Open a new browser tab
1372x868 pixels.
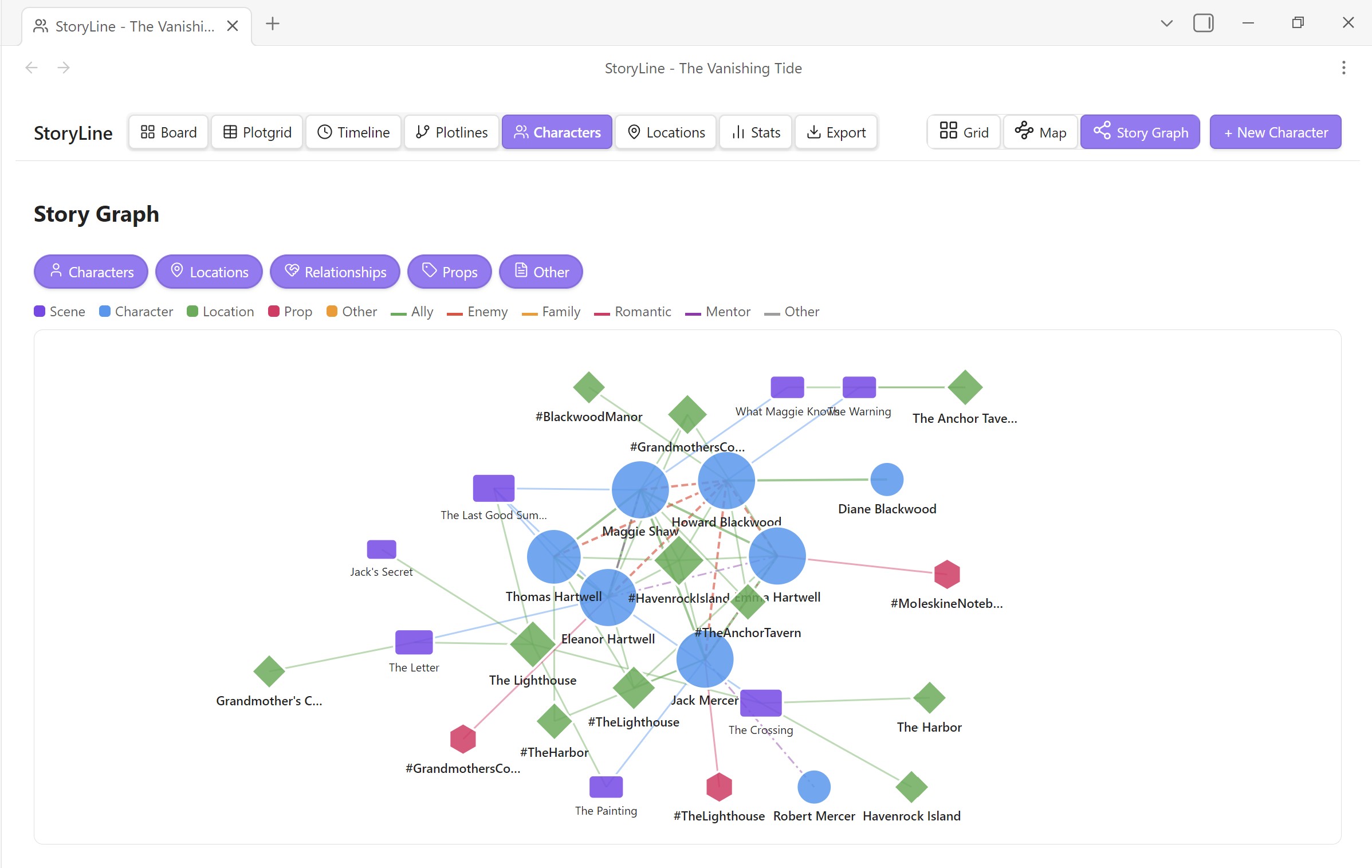point(273,24)
